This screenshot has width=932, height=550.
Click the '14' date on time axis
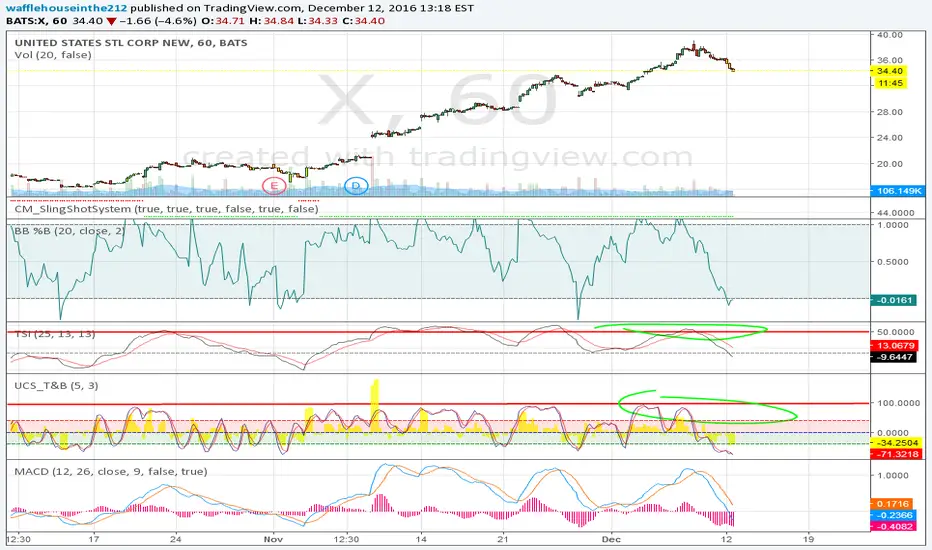pyautogui.click(x=421, y=539)
